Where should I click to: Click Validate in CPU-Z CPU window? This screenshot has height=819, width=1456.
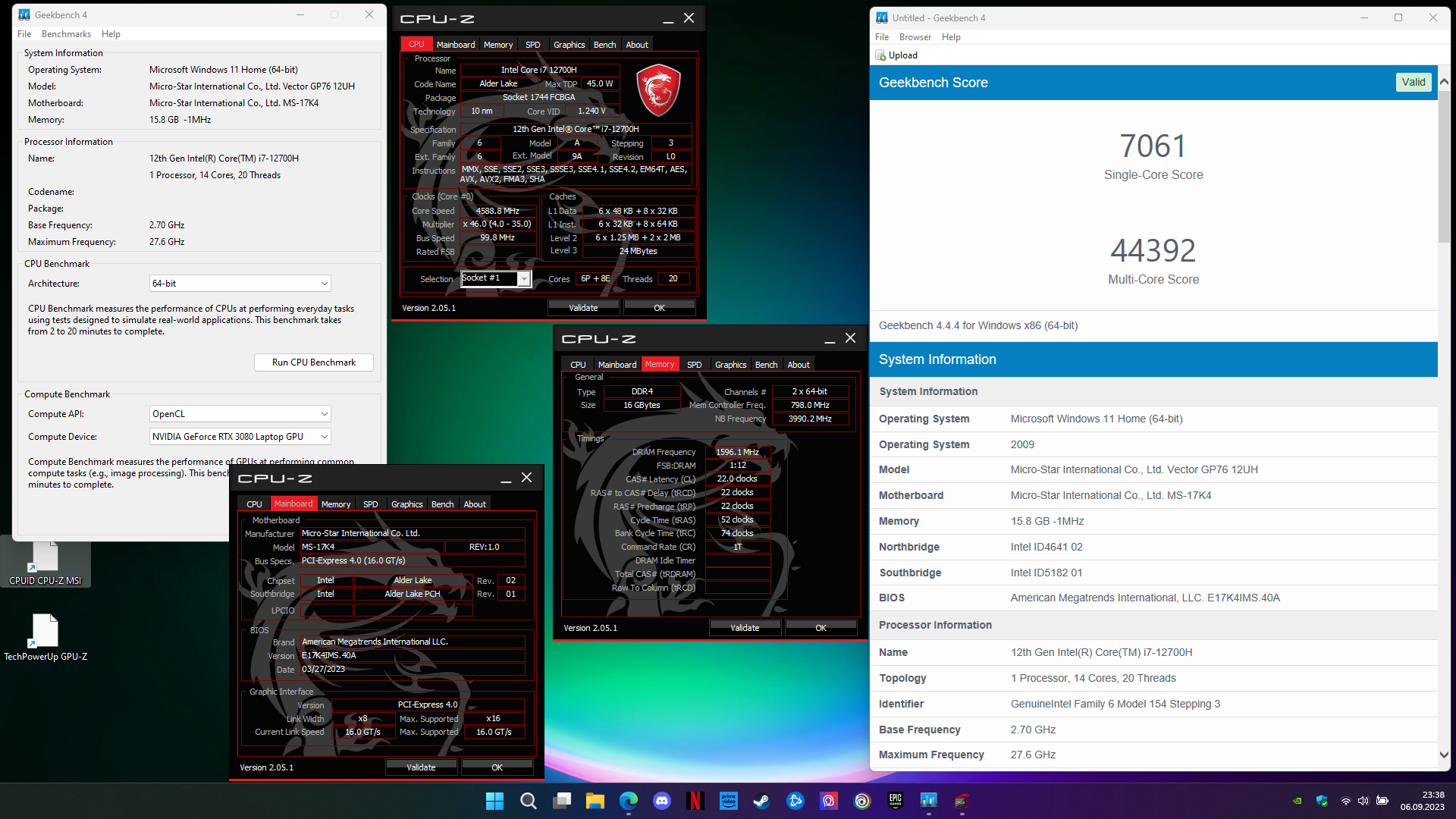583,308
